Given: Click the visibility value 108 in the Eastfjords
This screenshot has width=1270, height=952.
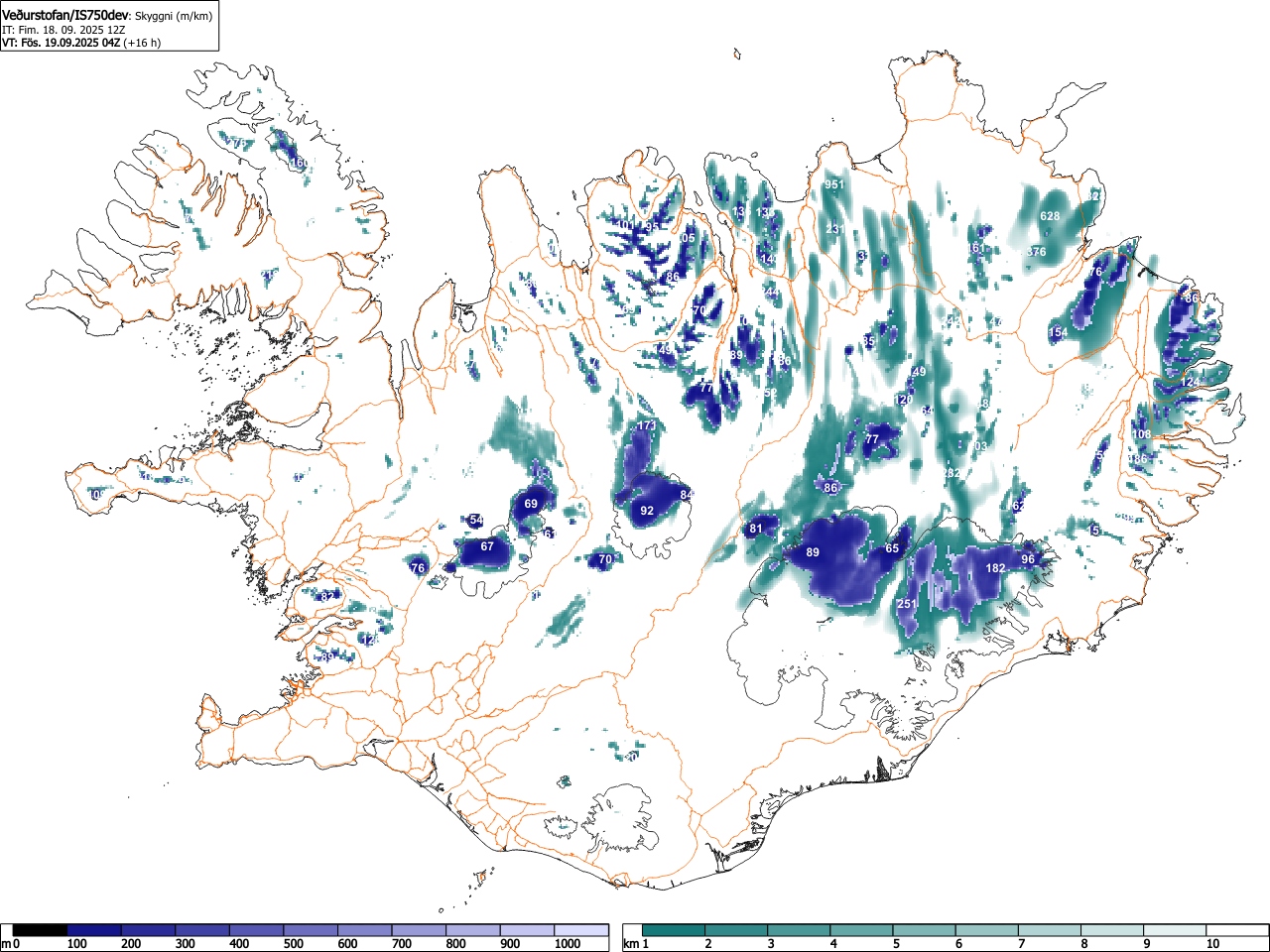Looking at the screenshot, I should [x=1142, y=434].
